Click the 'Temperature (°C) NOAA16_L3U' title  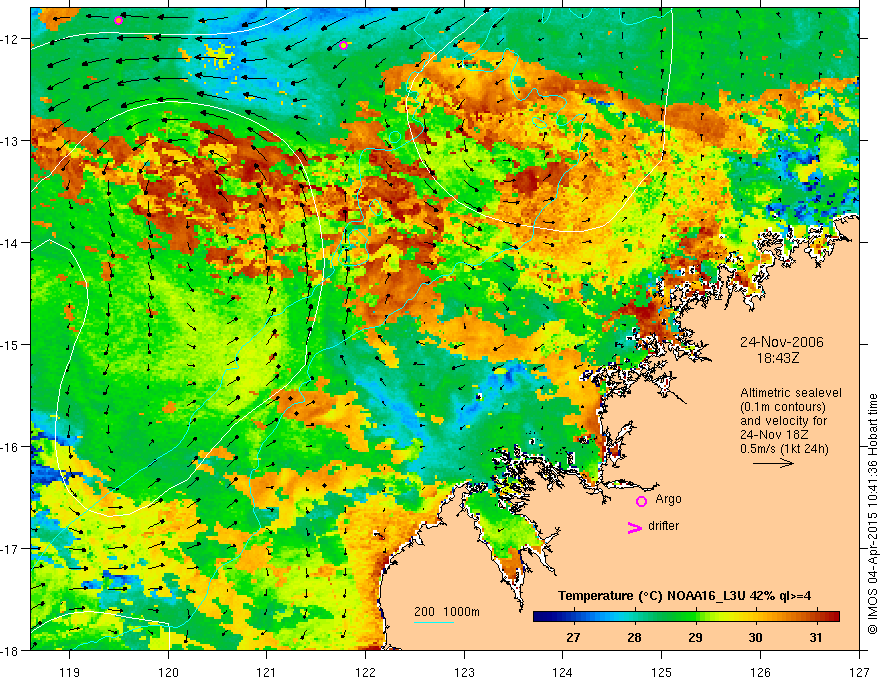click(651, 596)
